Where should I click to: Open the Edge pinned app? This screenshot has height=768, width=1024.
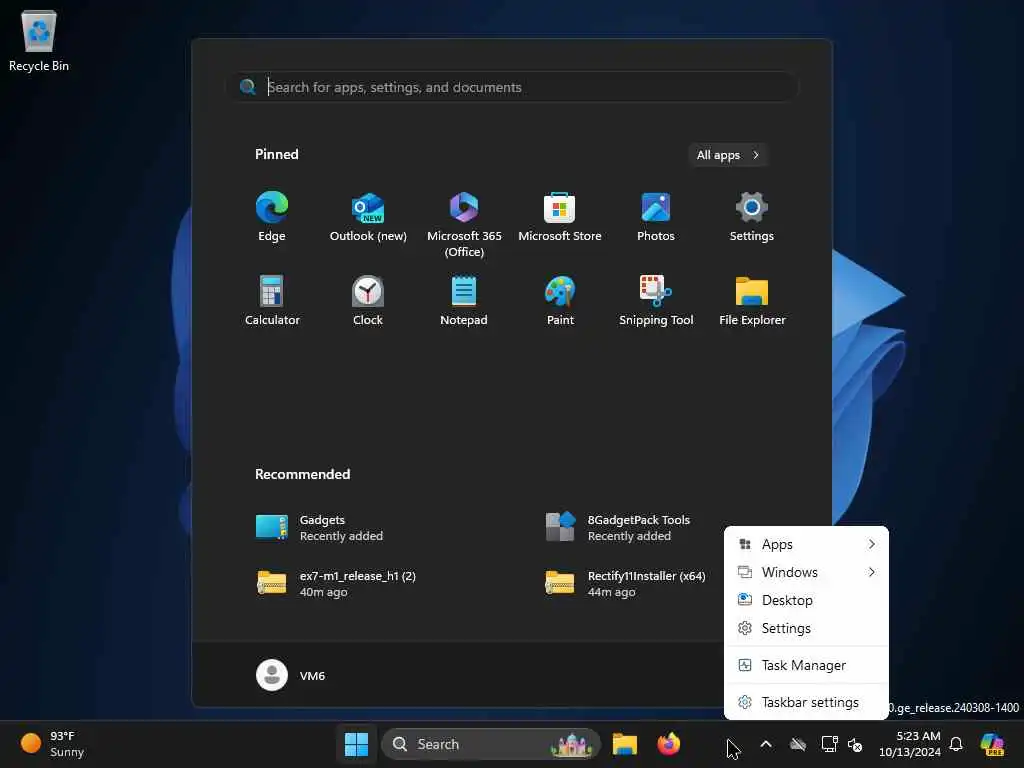[x=272, y=217]
